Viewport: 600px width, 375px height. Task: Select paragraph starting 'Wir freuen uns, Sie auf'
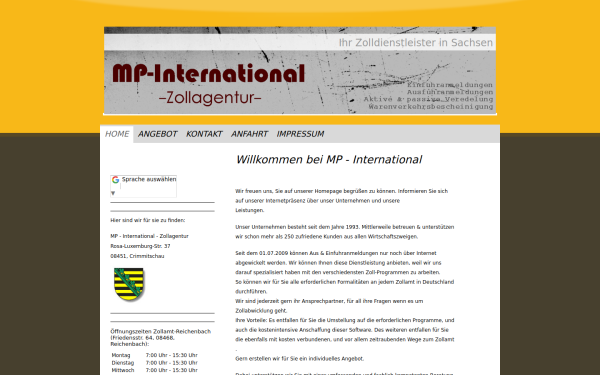(341, 201)
